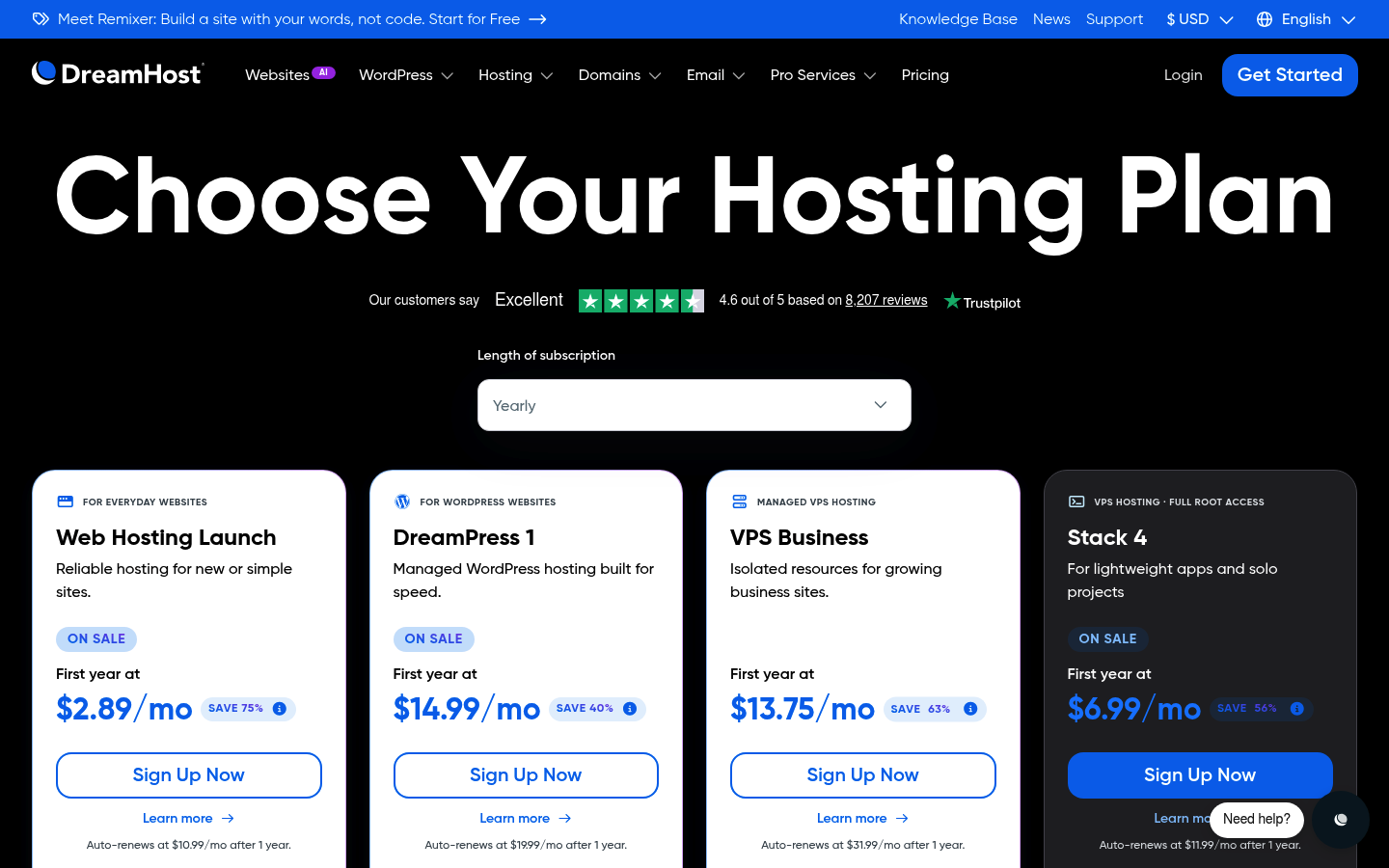
Task: Learn more about DreamPress 1
Action: click(526, 818)
